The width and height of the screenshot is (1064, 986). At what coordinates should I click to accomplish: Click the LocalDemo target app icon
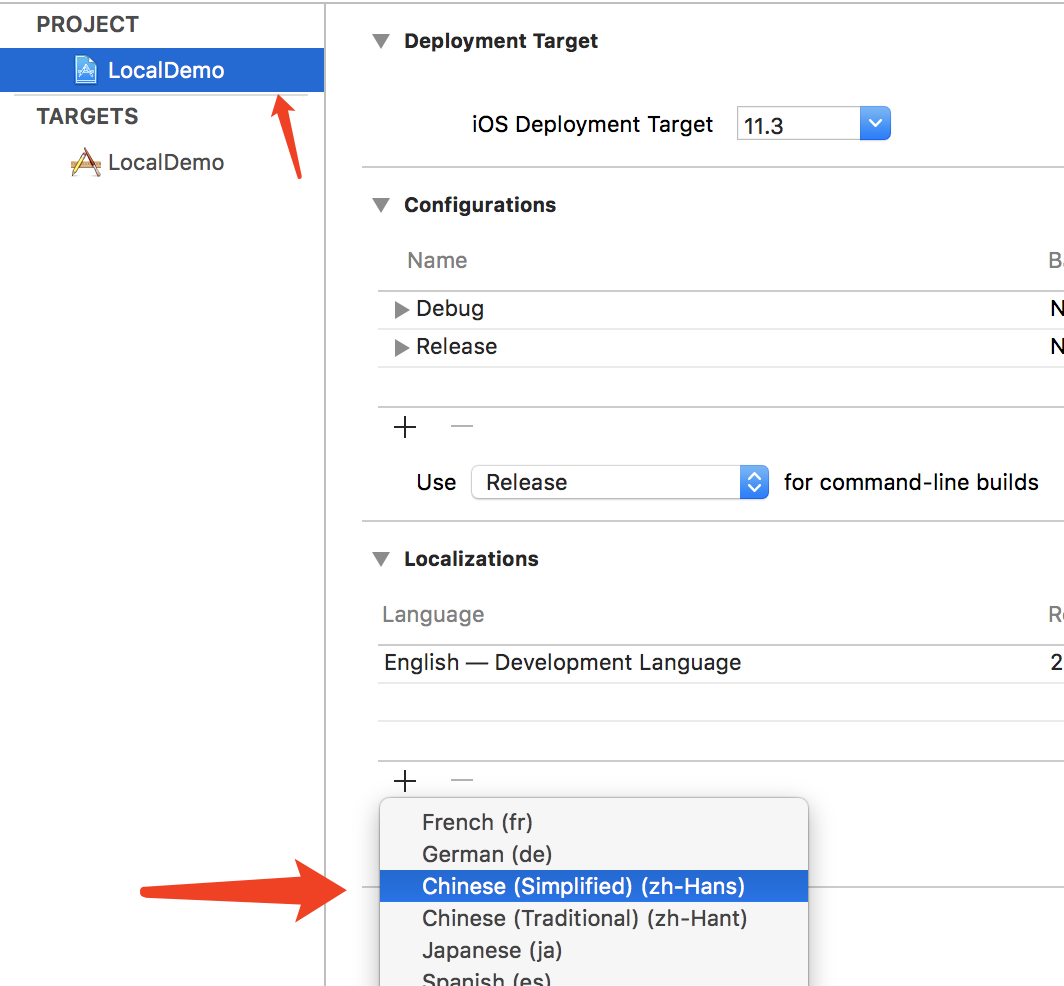pyautogui.click(x=86, y=162)
